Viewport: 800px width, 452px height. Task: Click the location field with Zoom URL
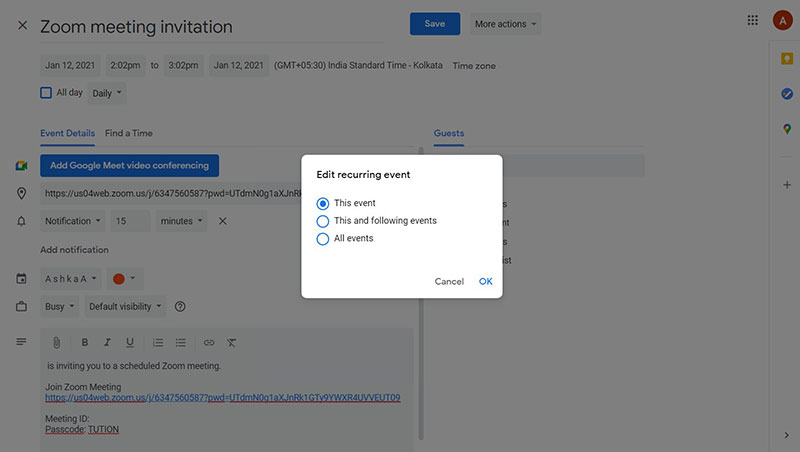(171, 193)
